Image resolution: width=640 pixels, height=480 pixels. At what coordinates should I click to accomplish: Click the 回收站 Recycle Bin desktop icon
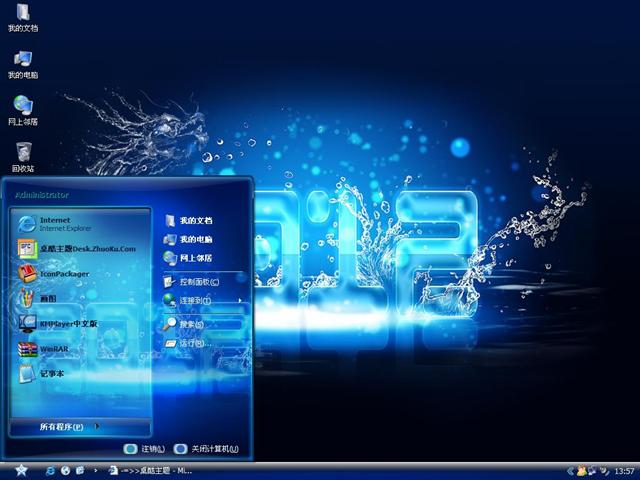(22, 155)
